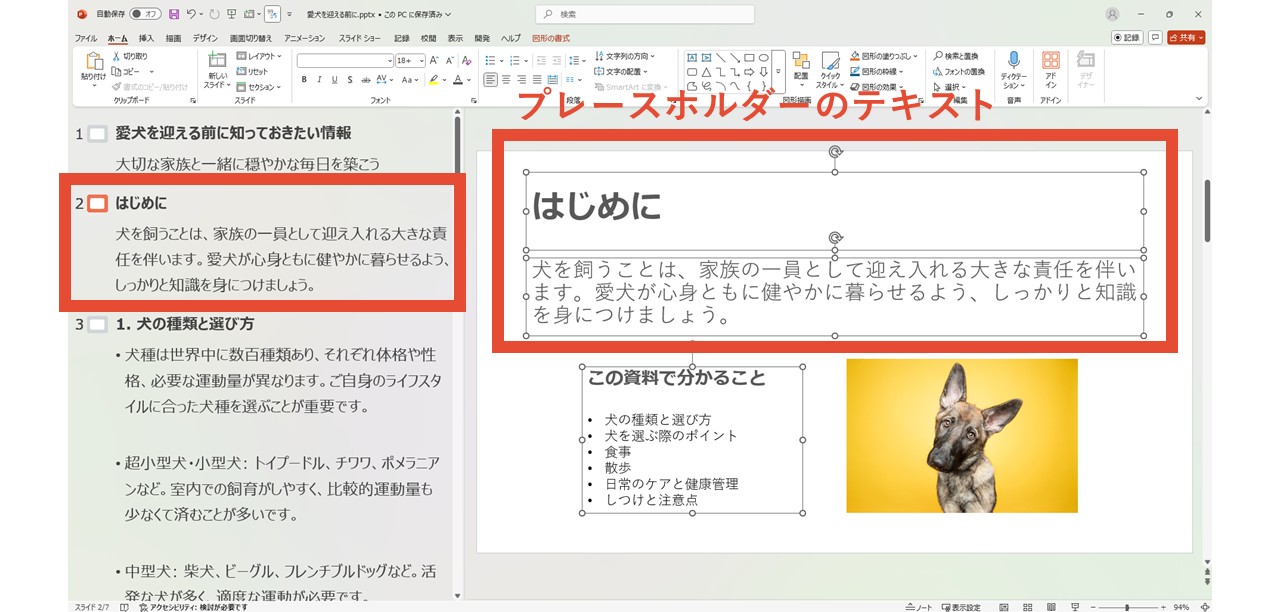Justify the paragraph text
This screenshot has width=1280, height=612.
click(538, 79)
